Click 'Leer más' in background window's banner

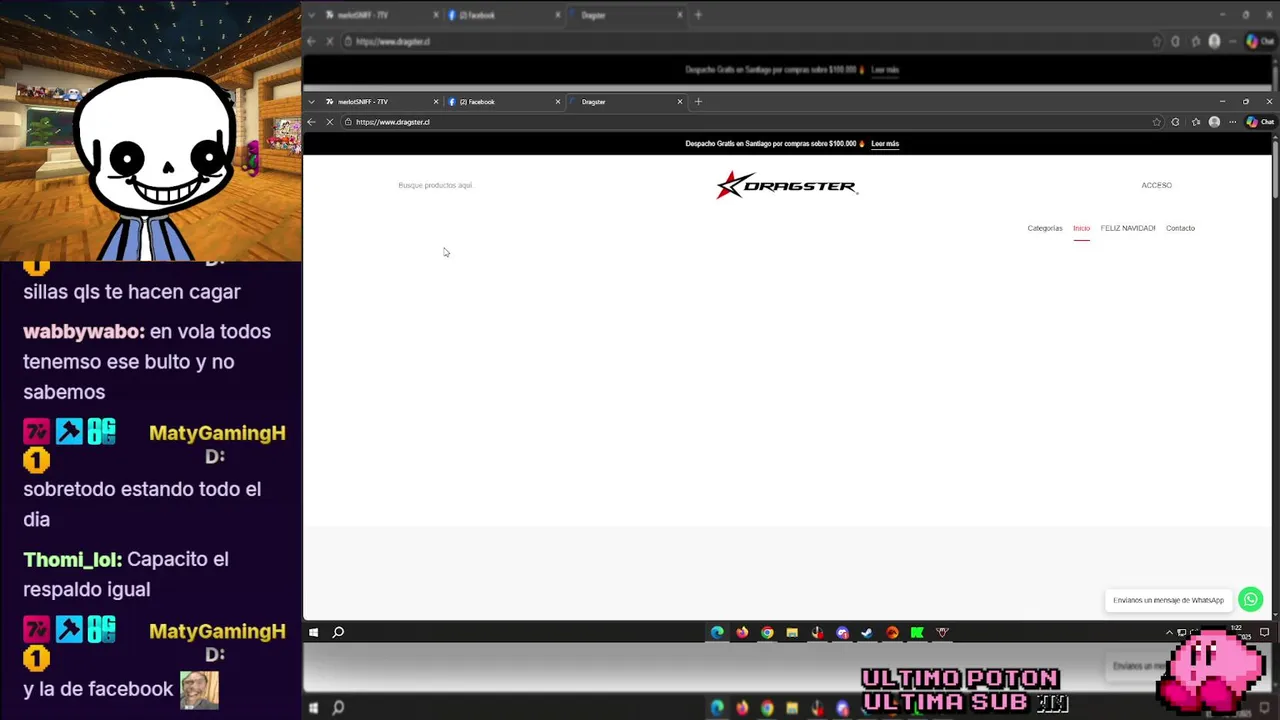pos(885,70)
